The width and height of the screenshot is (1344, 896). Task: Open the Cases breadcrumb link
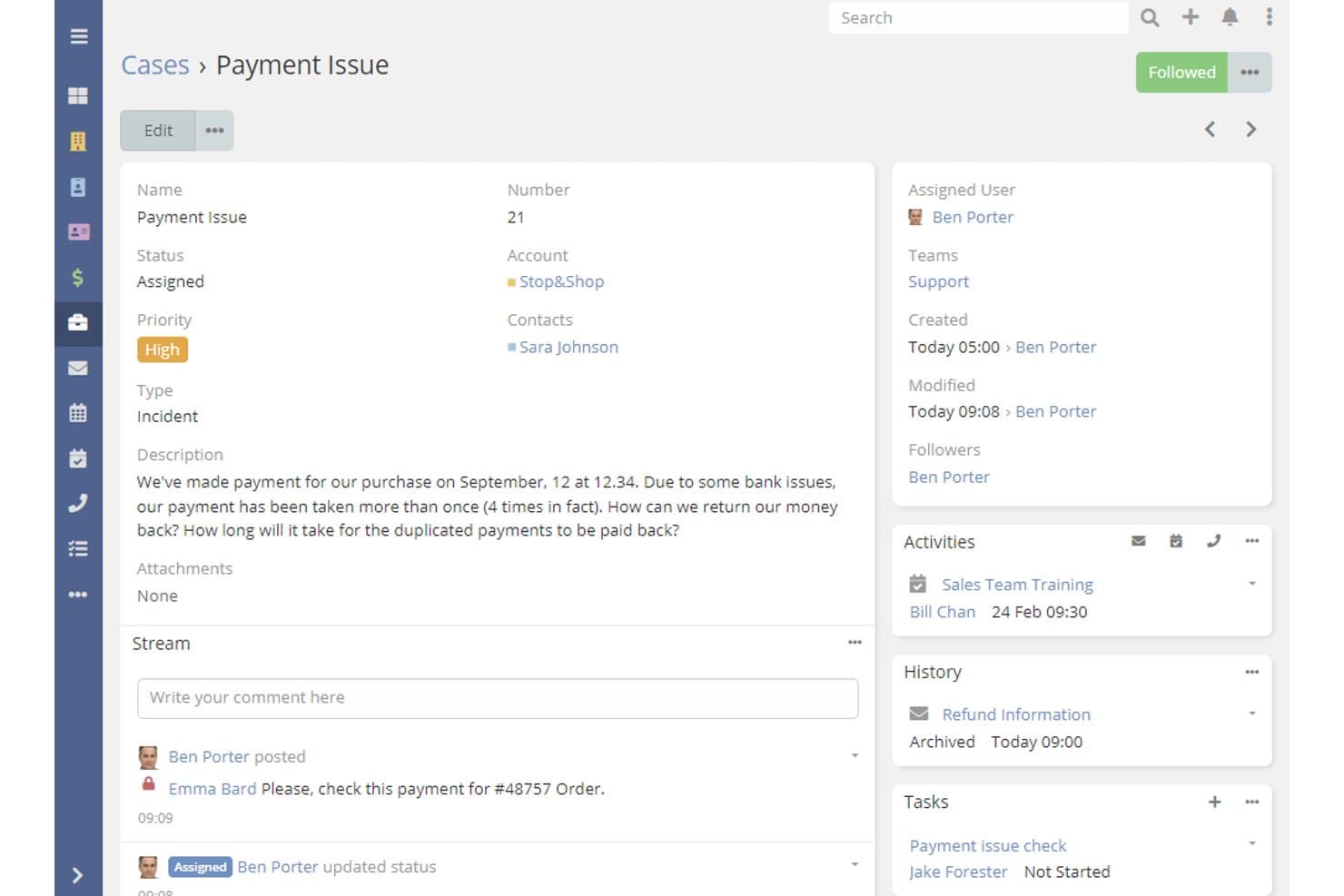tap(155, 65)
